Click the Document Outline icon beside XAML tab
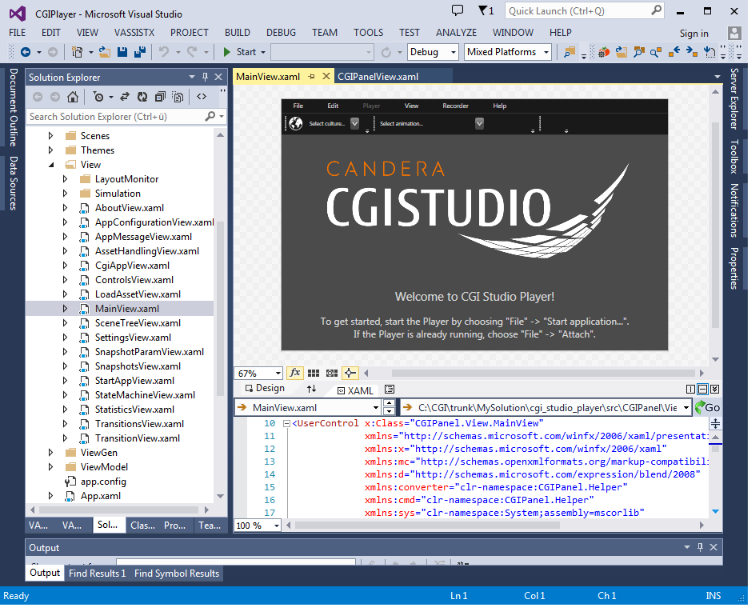This screenshot has height=605, width=748. tap(389, 389)
